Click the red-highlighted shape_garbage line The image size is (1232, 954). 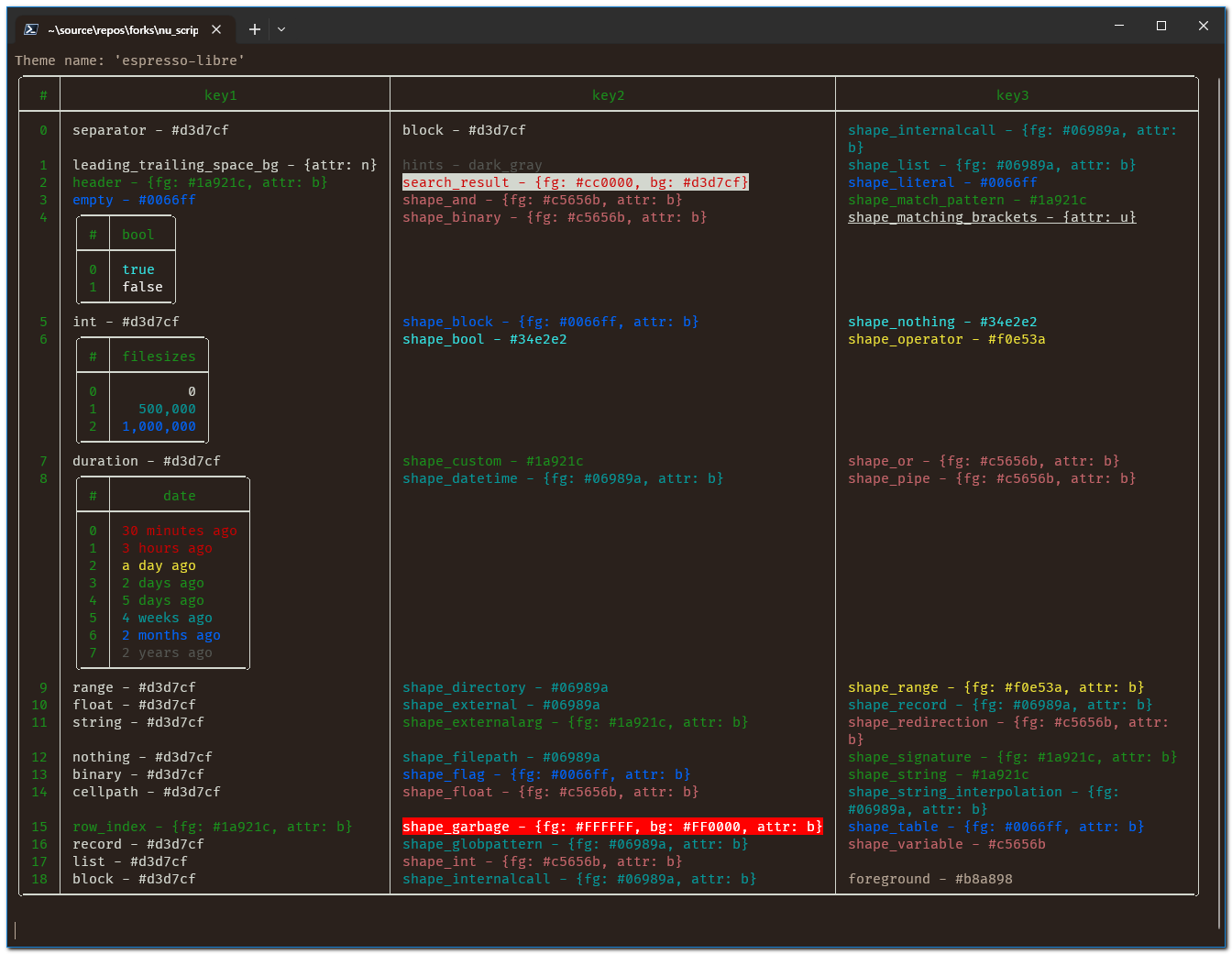click(612, 827)
